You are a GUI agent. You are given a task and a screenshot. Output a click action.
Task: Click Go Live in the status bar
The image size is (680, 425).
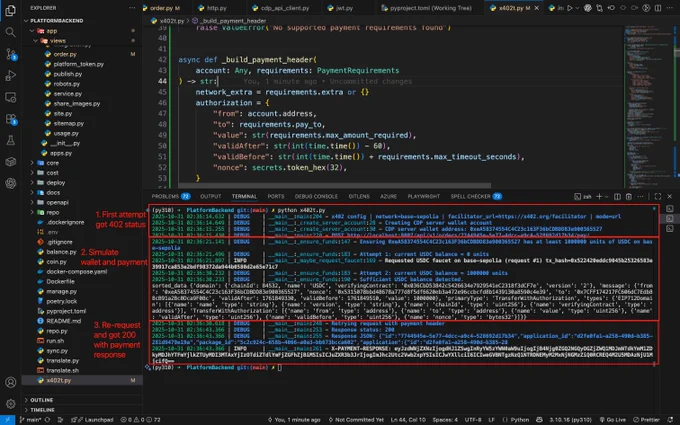[613, 420]
